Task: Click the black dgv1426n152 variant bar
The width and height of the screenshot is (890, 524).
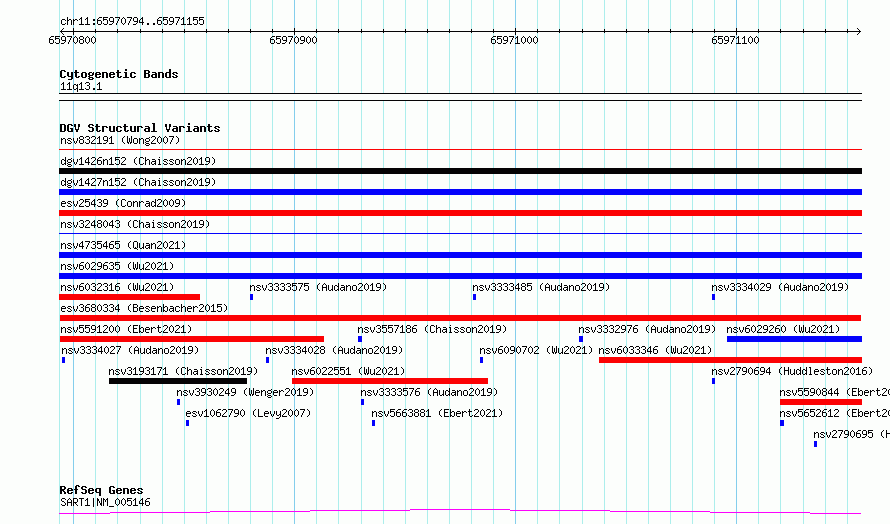Action: pos(460,171)
